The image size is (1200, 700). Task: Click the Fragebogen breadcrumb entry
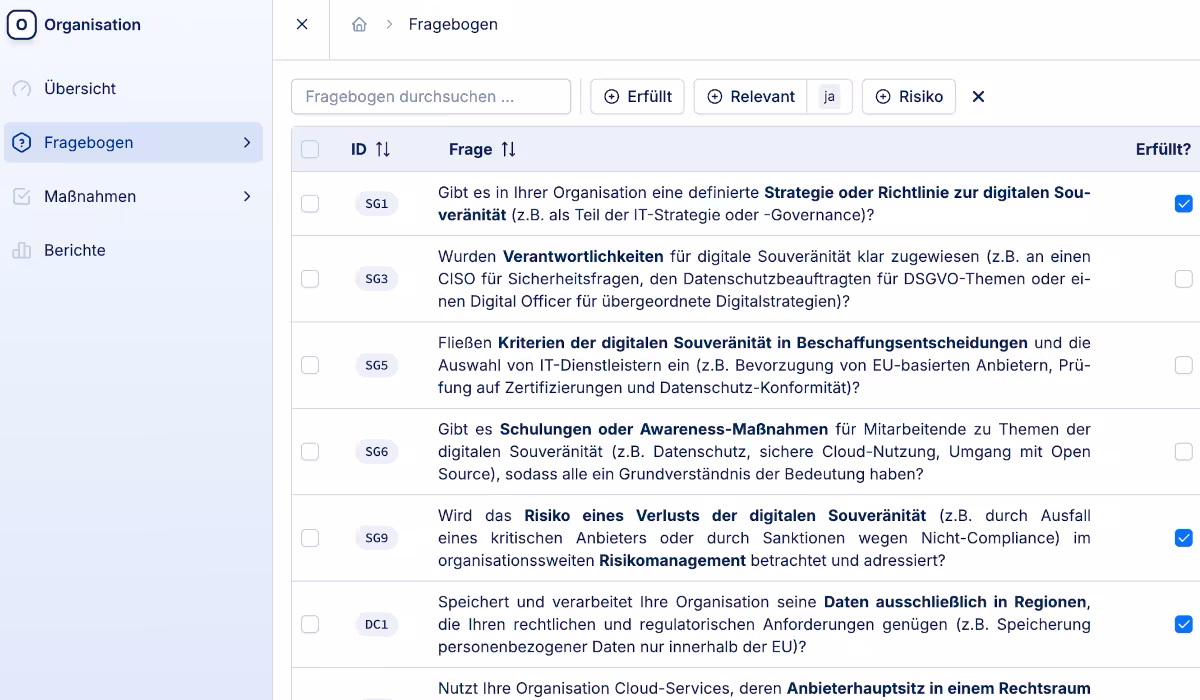(x=453, y=24)
